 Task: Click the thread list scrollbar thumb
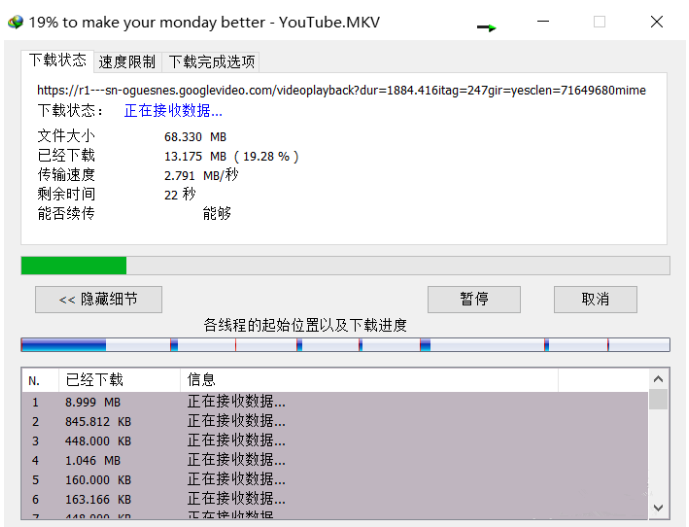click(x=658, y=399)
